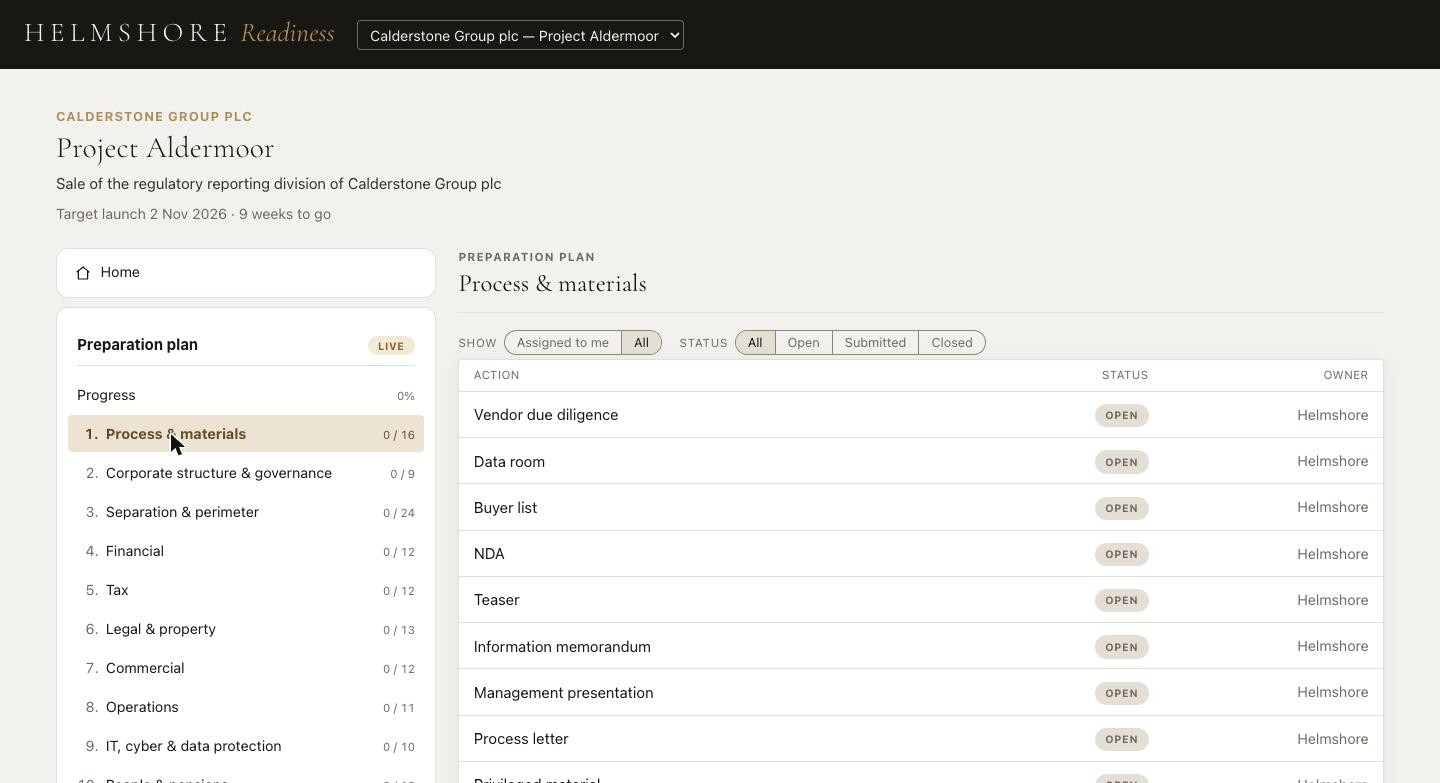The height and width of the screenshot is (783, 1440).
Task: Go to Home in sidebar
Action: [x=246, y=273]
